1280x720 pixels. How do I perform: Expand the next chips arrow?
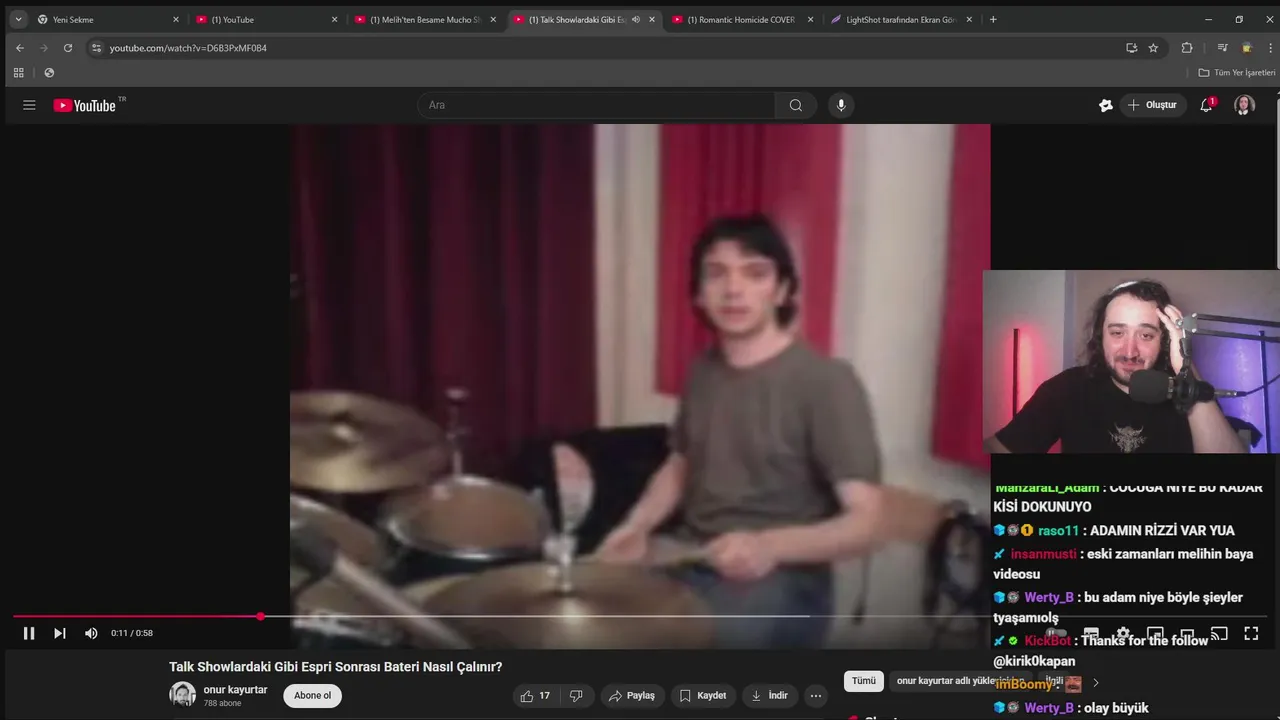[x=1096, y=683]
